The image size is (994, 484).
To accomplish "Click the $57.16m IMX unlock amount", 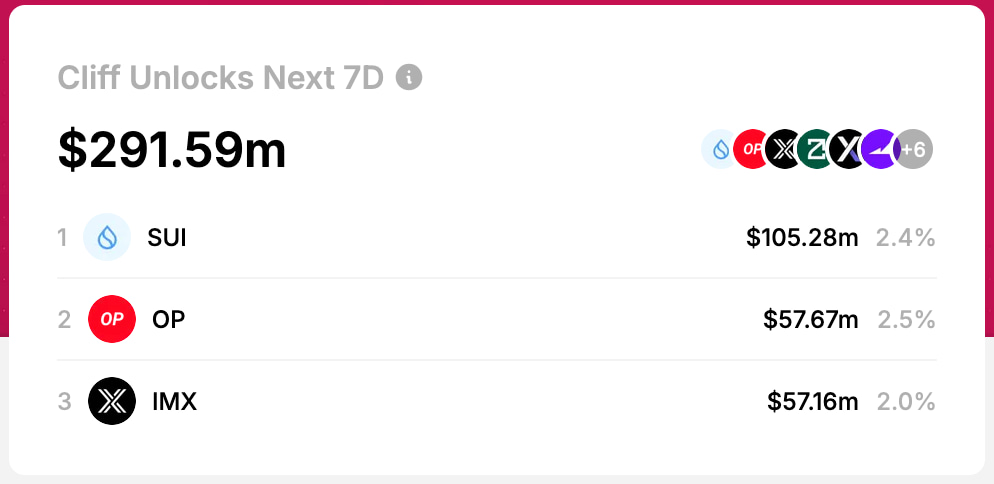I will 812,402.
